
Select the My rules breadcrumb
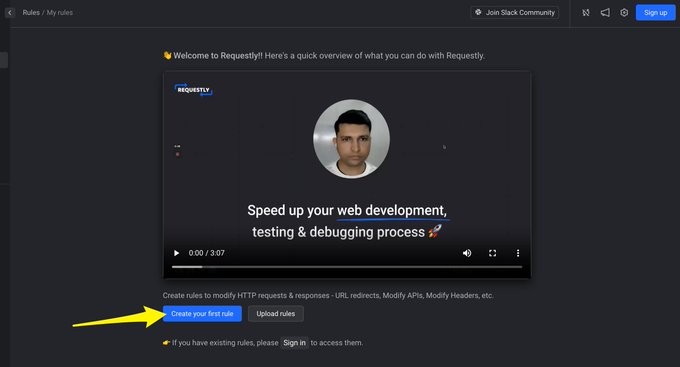pos(60,13)
